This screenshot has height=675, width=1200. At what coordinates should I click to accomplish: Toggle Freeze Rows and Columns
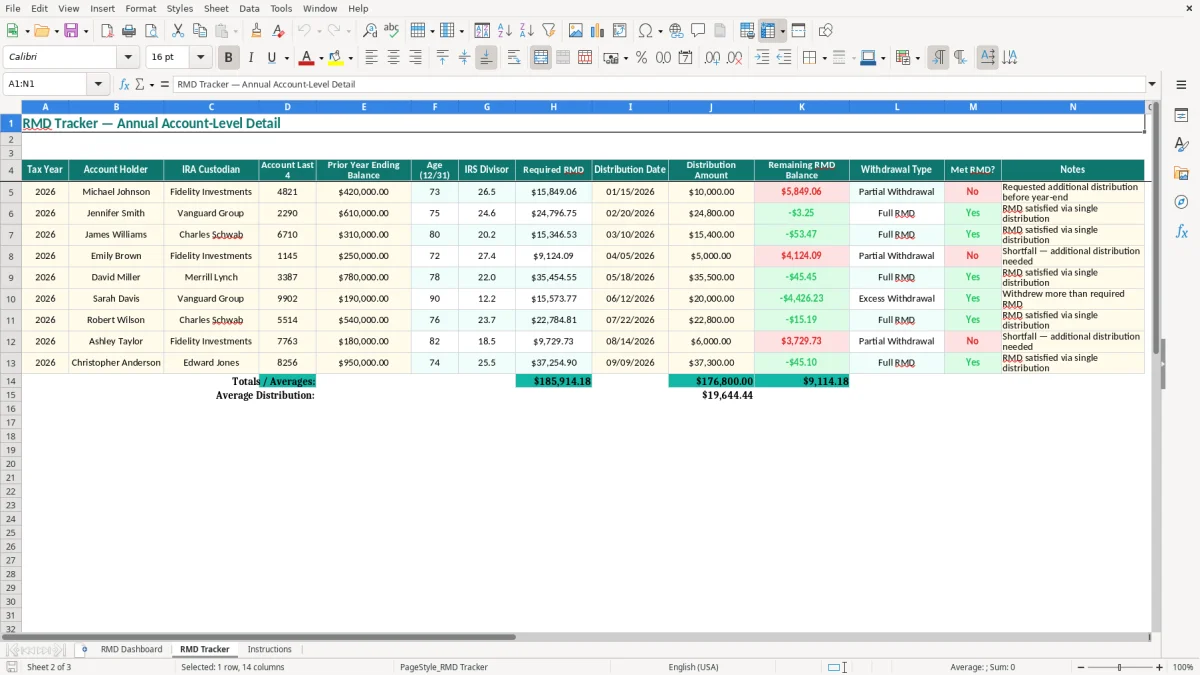point(768,31)
